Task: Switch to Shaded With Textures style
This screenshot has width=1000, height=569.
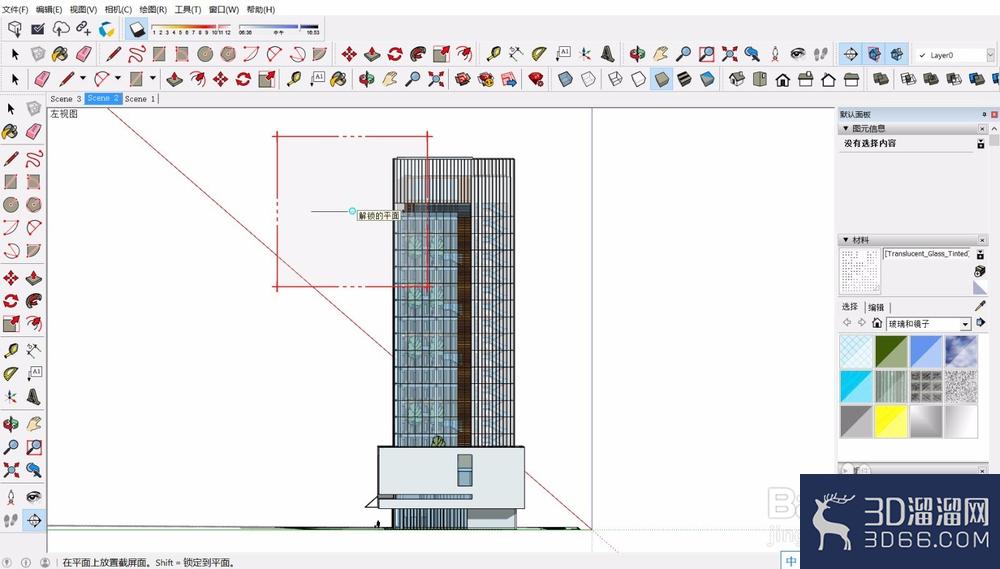Action: click(684, 80)
